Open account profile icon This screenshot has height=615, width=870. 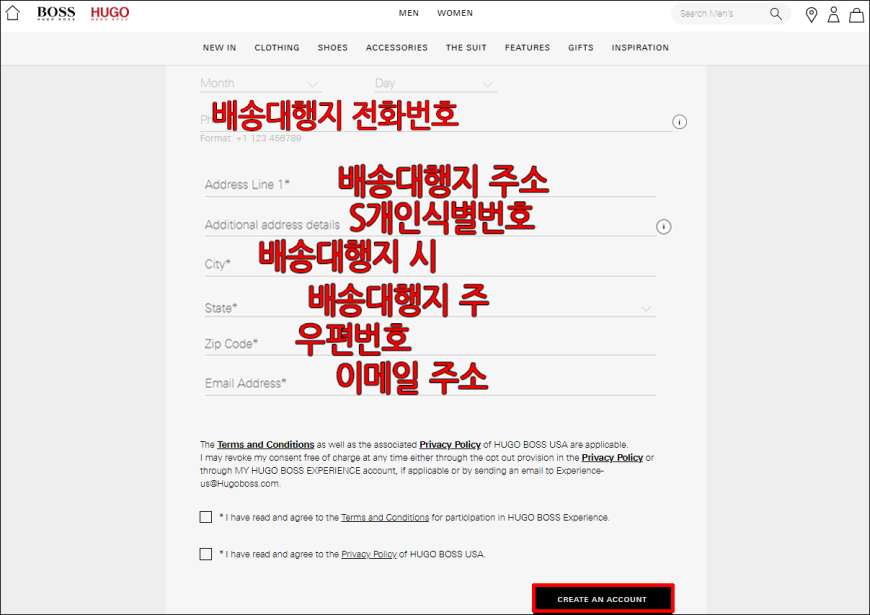[833, 14]
